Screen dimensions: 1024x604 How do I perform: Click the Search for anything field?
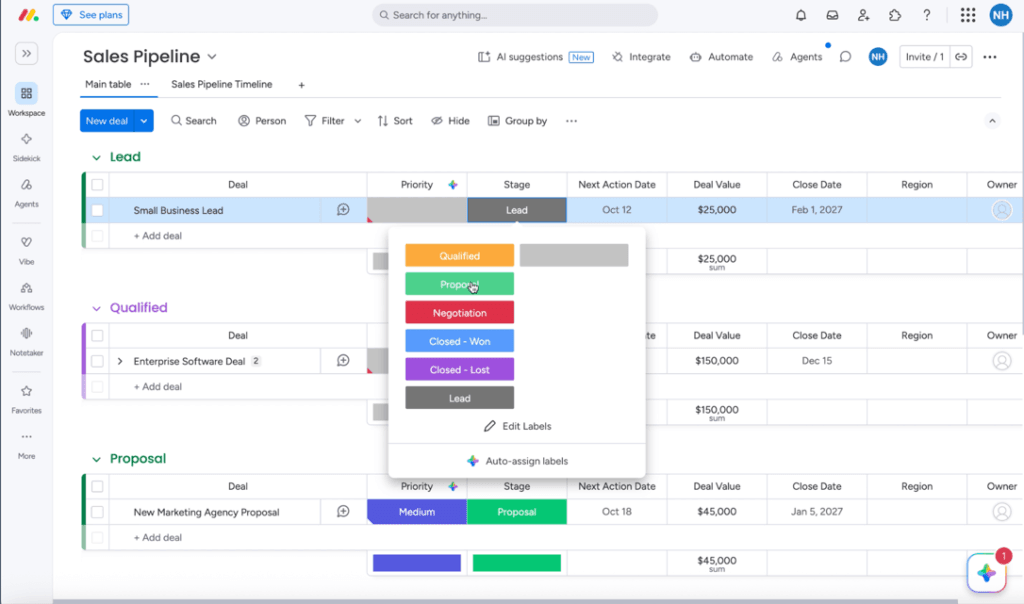[515, 15]
